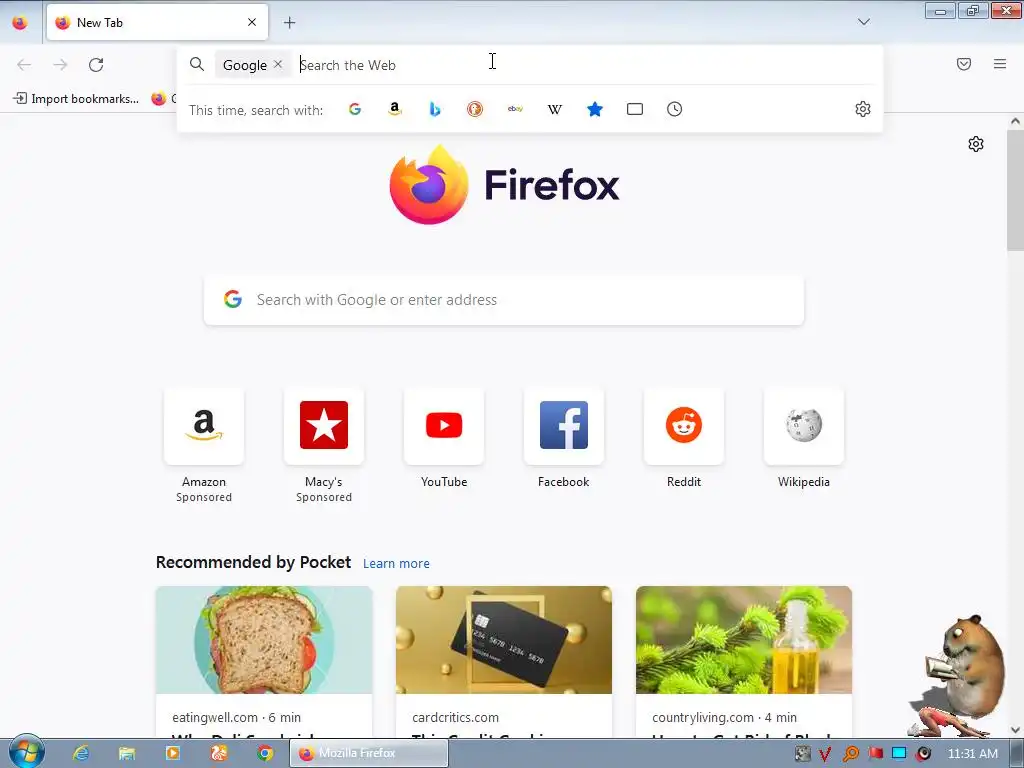Search this time with Amazon icon
This screenshot has height=768, width=1024.
(x=394, y=109)
